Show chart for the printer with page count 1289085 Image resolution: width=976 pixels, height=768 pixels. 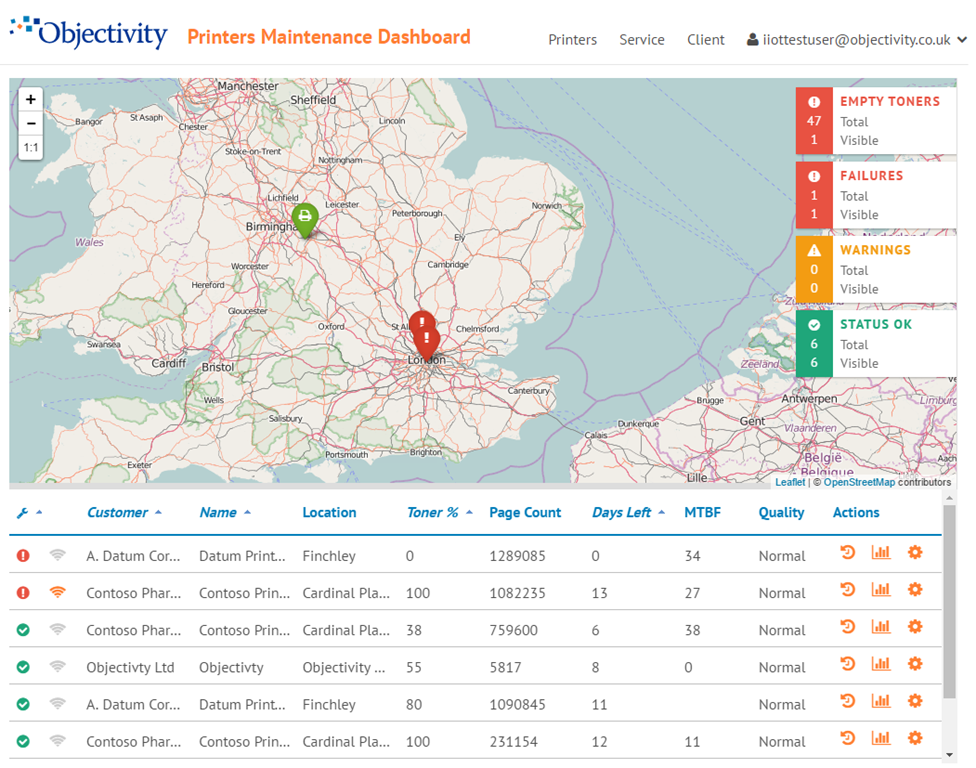tap(881, 553)
